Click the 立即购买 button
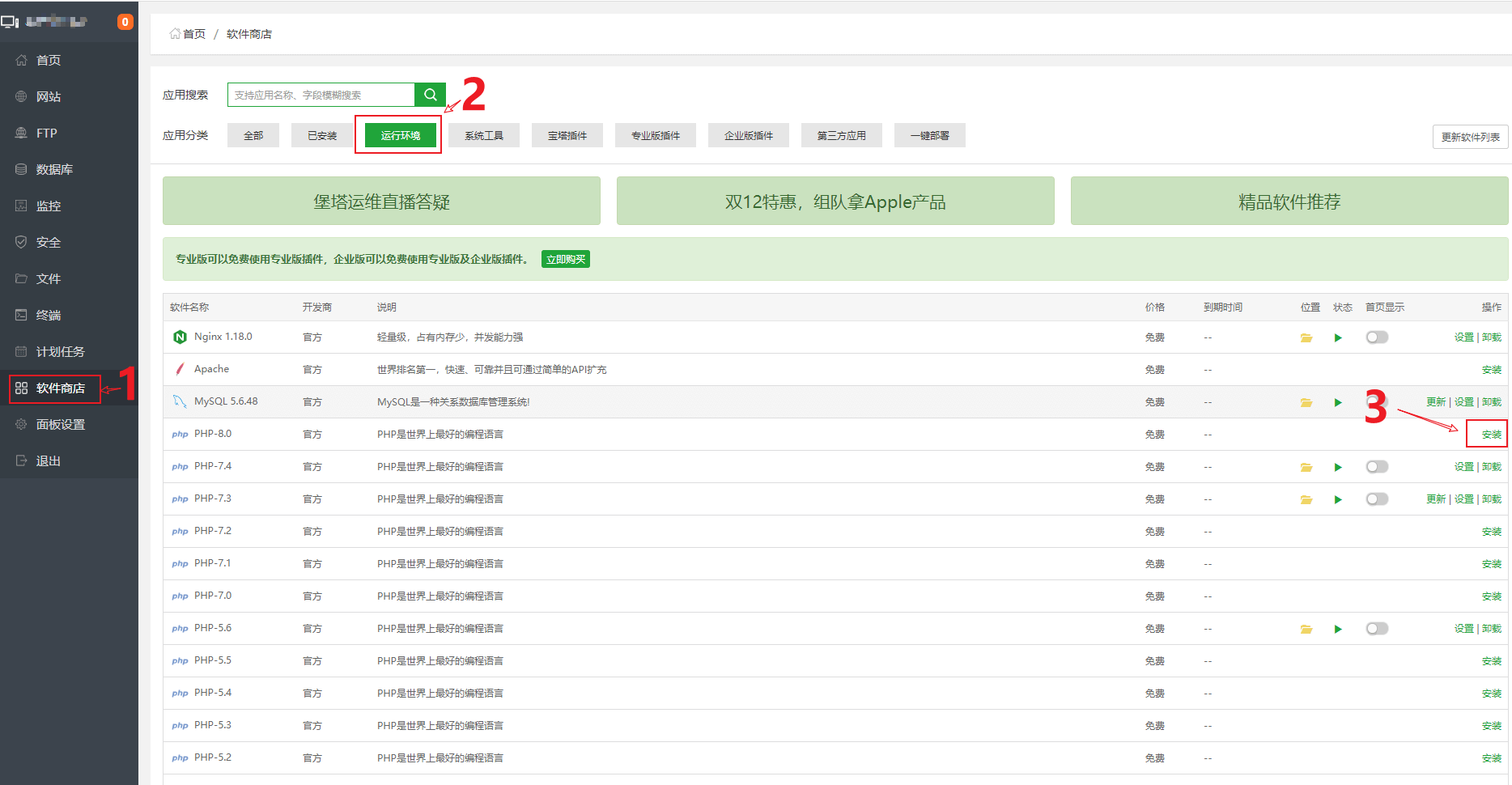The image size is (1512, 785). (x=566, y=259)
